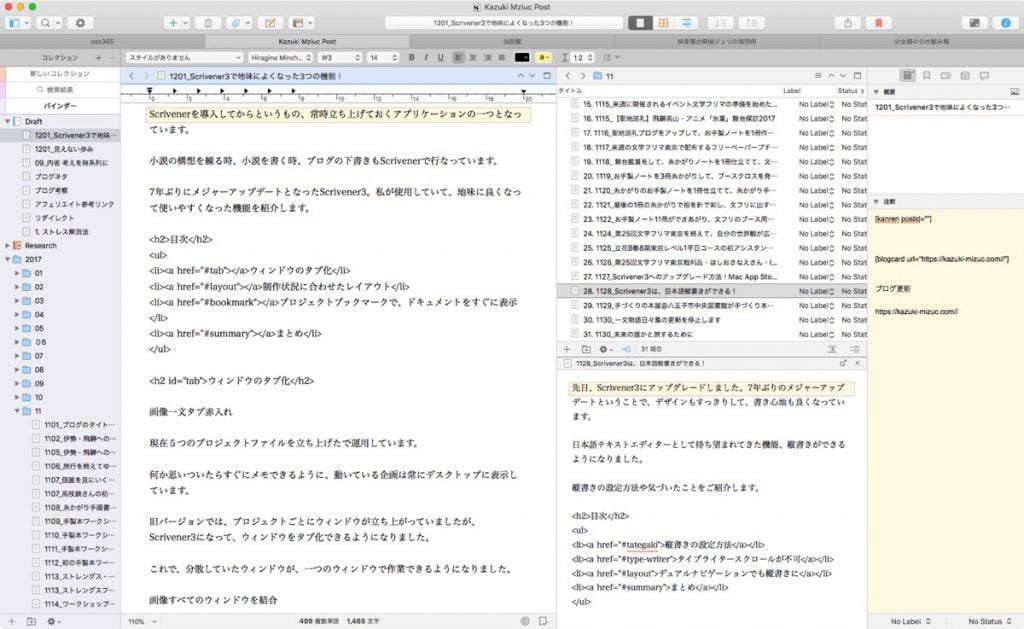
Task: Expand the Research folder
Action: pyautogui.click(x=7, y=246)
